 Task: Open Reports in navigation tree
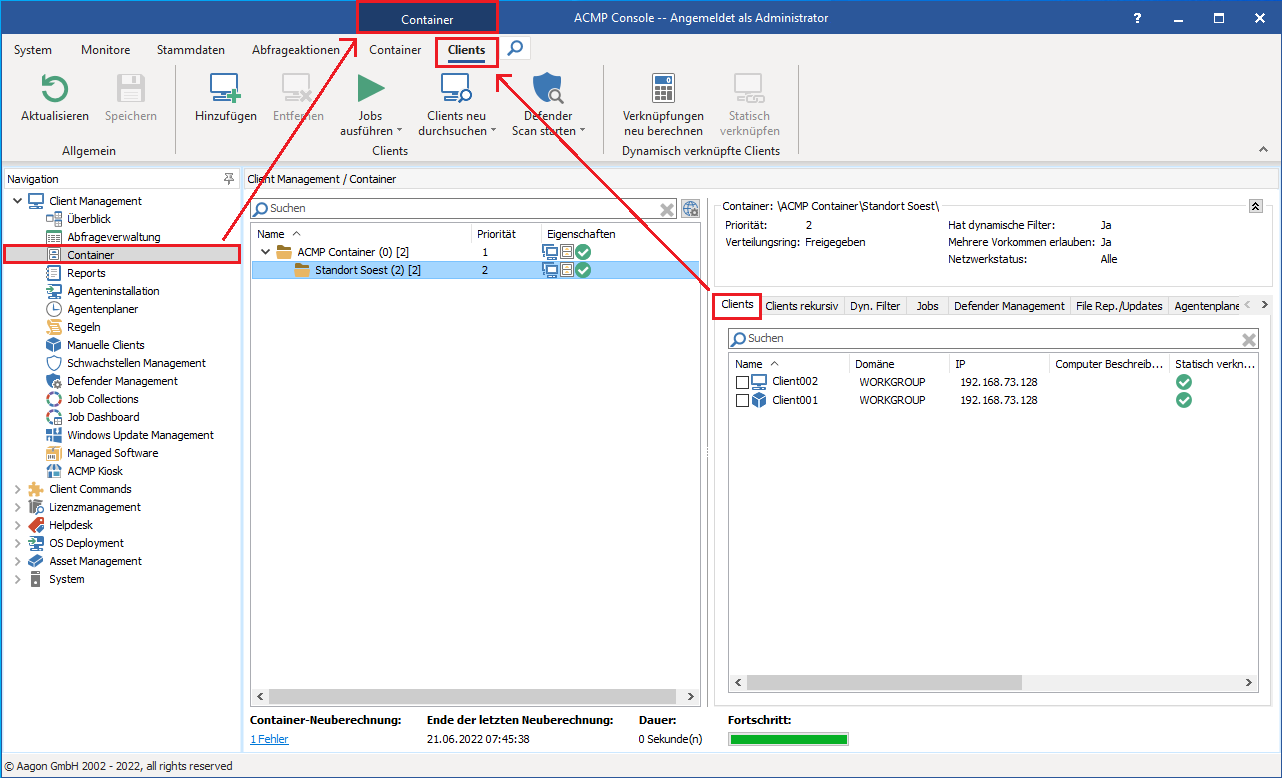pyautogui.click(x=86, y=273)
